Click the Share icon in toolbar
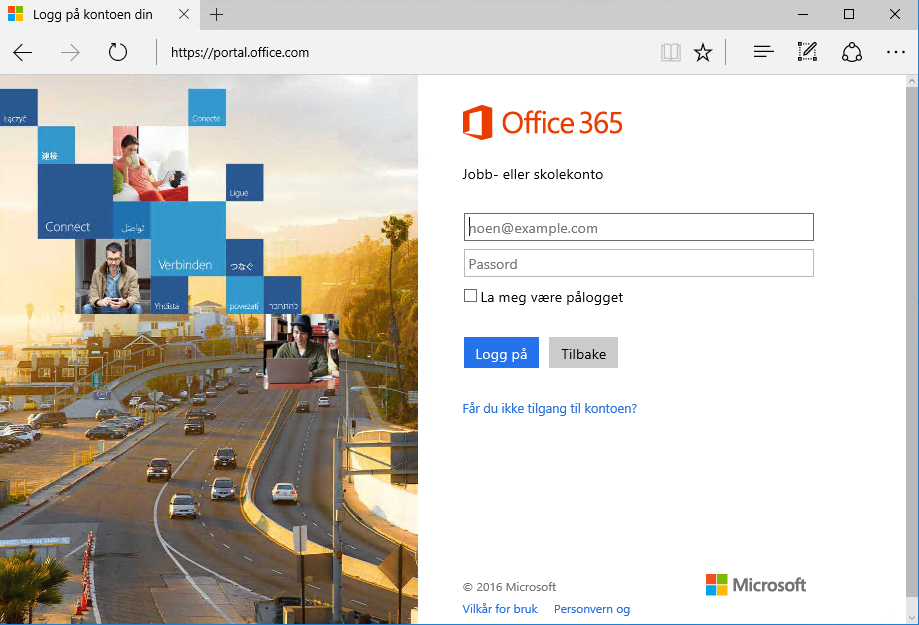Image resolution: width=919 pixels, height=625 pixels. coord(852,52)
